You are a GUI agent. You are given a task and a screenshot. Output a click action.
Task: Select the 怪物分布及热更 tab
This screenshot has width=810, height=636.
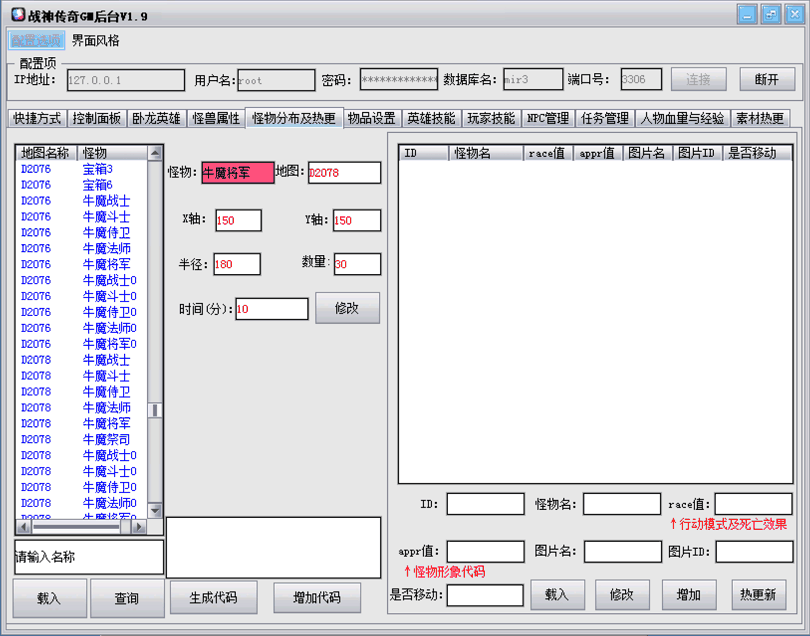coord(294,118)
